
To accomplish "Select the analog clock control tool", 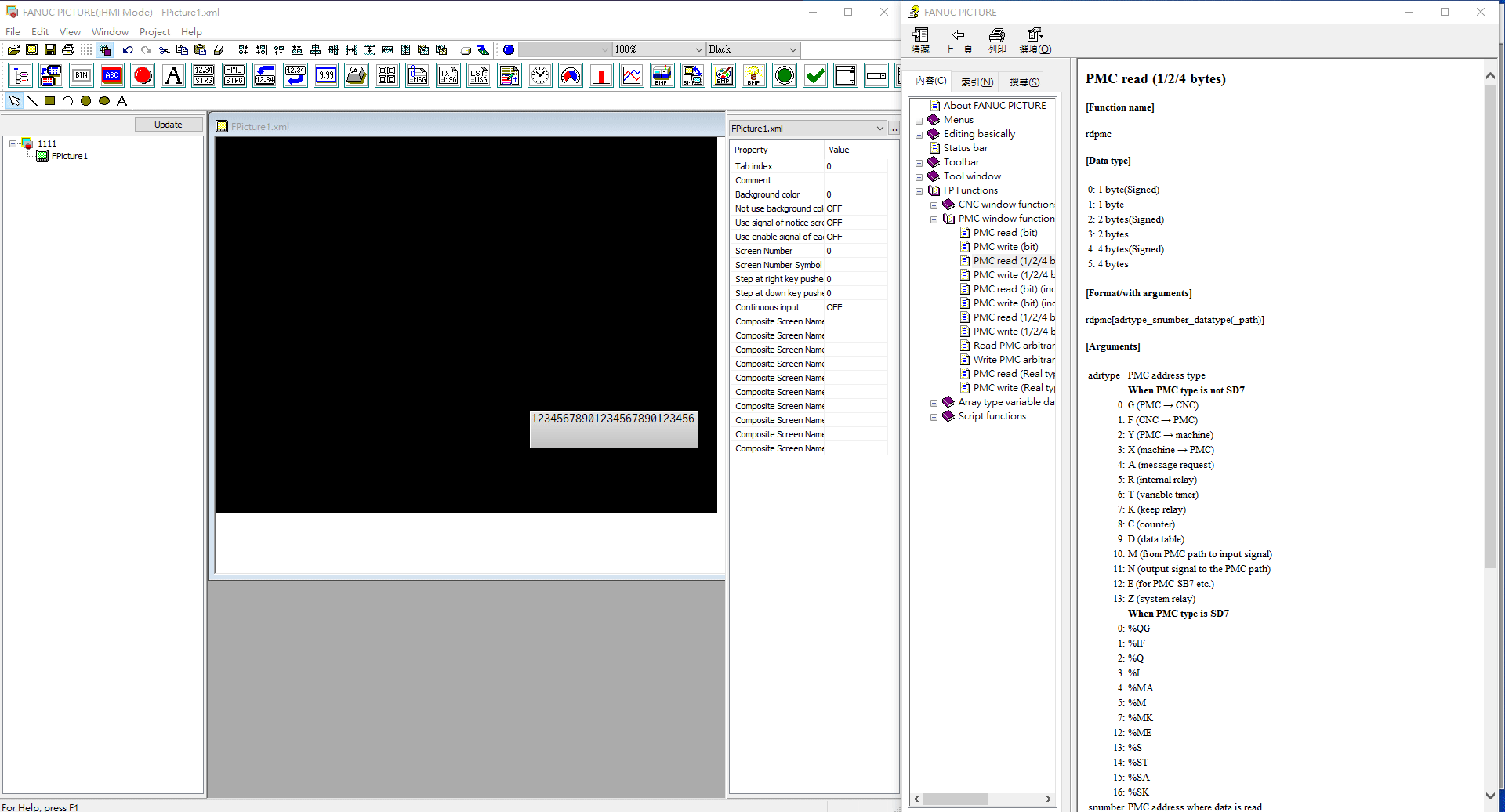I will pyautogui.click(x=540, y=76).
